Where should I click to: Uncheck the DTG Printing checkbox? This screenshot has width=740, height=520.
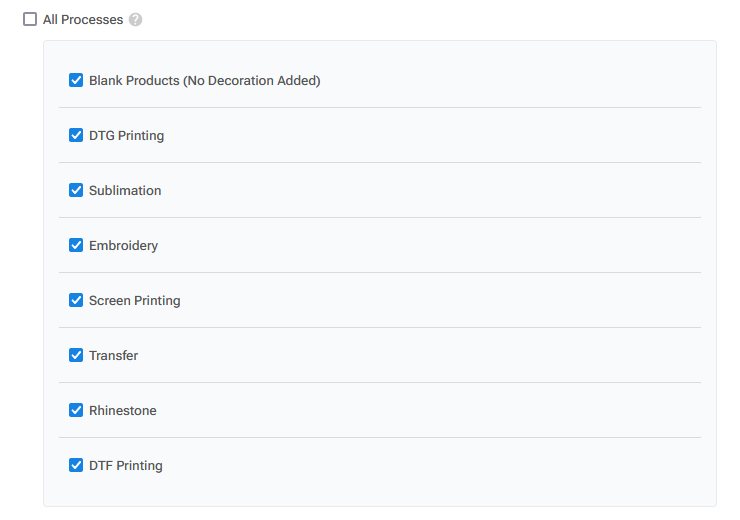(x=76, y=135)
